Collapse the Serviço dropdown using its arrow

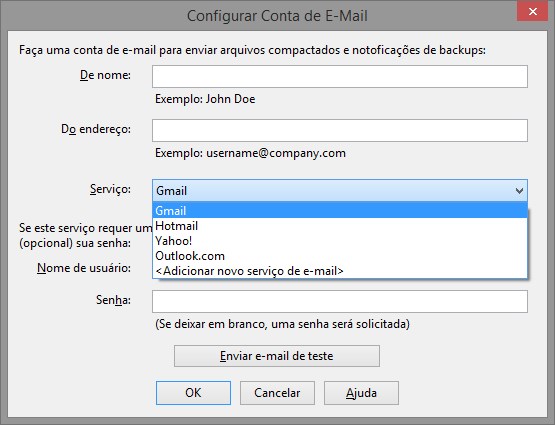(519, 191)
